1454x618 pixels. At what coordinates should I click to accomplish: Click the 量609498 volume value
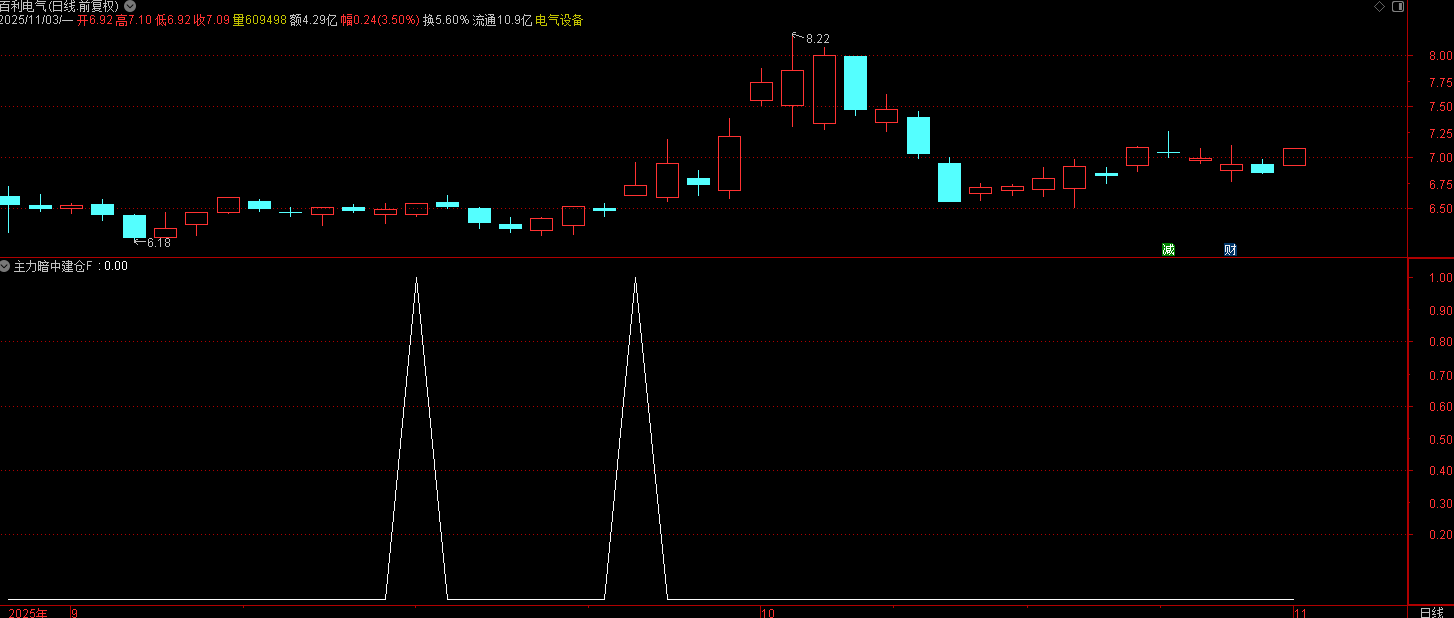[x=260, y=20]
